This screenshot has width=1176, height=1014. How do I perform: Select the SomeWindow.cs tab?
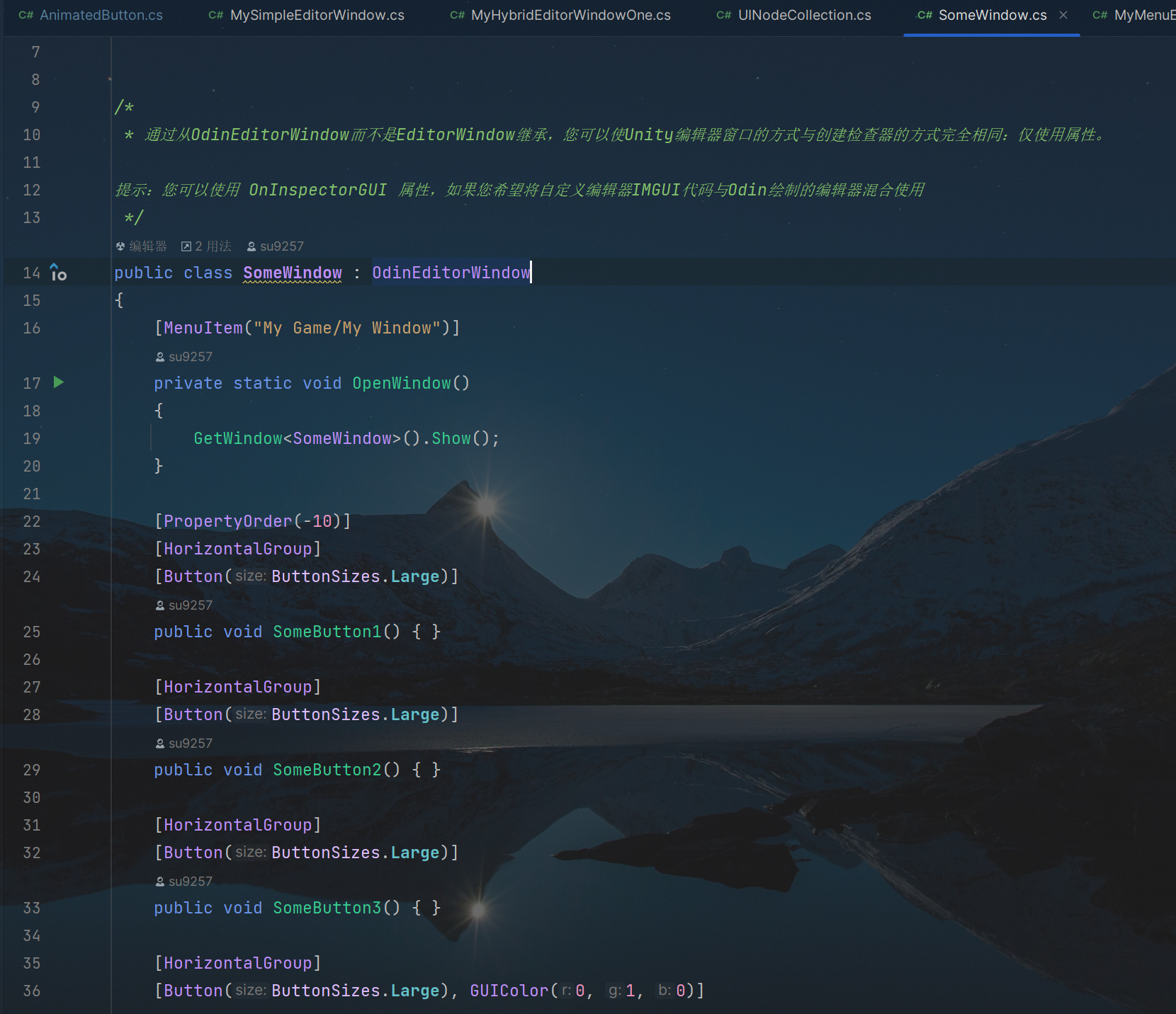[x=992, y=15]
